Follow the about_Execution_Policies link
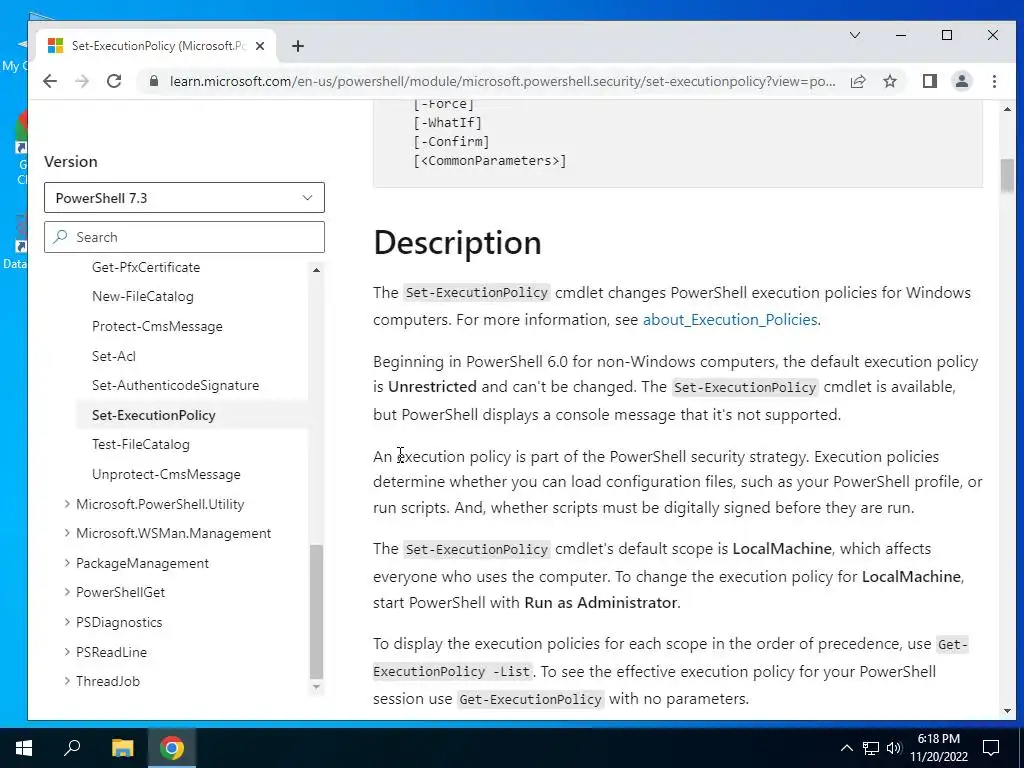 click(730, 319)
